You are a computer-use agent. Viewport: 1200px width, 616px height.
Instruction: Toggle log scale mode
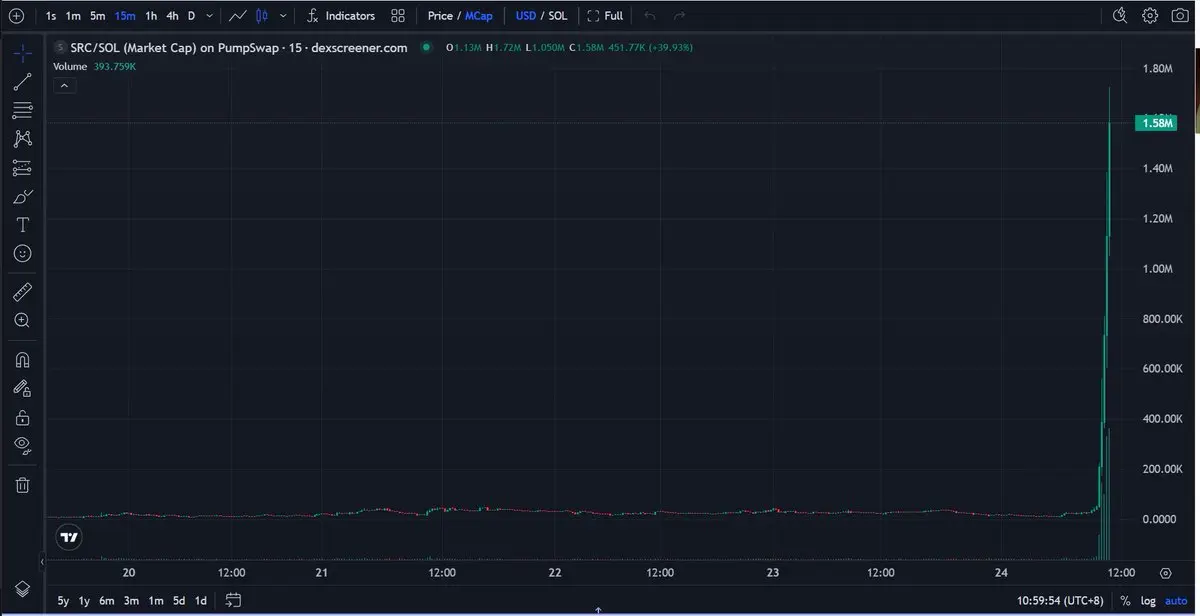[x=1148, y=601]
